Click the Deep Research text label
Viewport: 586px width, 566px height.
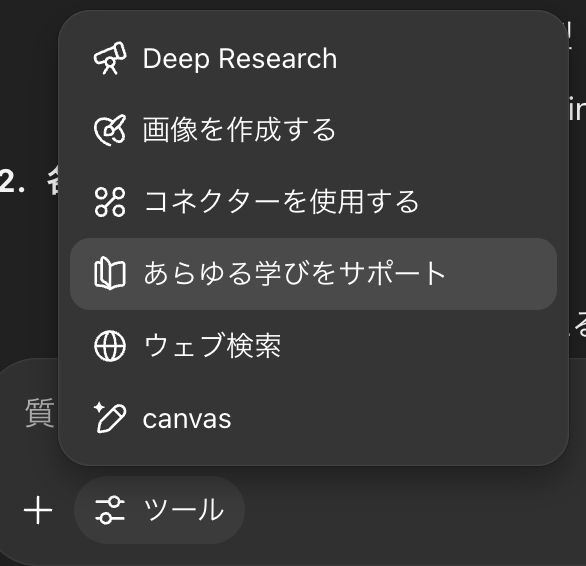pyautogui.click(x=240, y=59)
